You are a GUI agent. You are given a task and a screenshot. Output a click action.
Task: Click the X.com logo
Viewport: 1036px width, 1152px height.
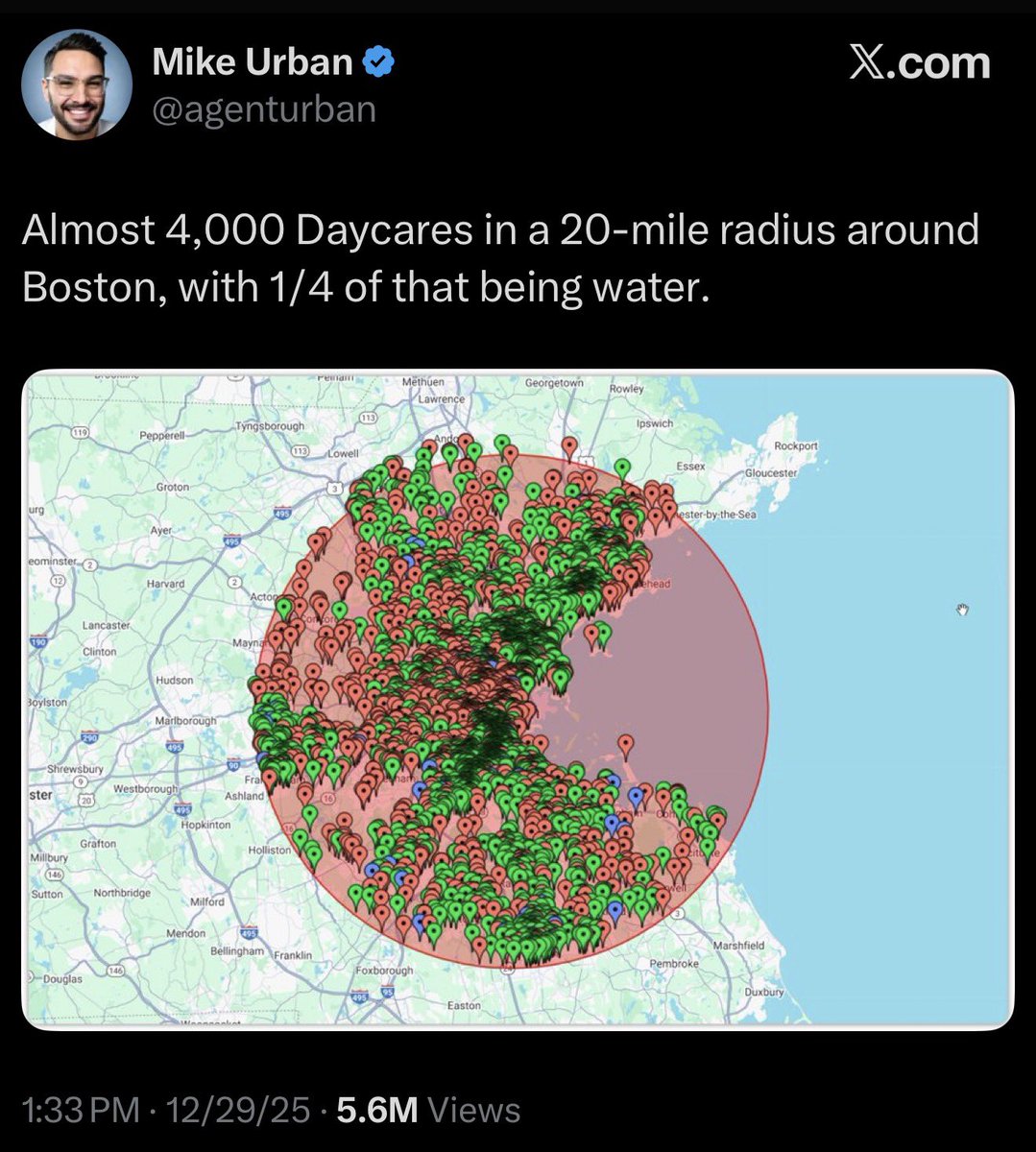919,63
